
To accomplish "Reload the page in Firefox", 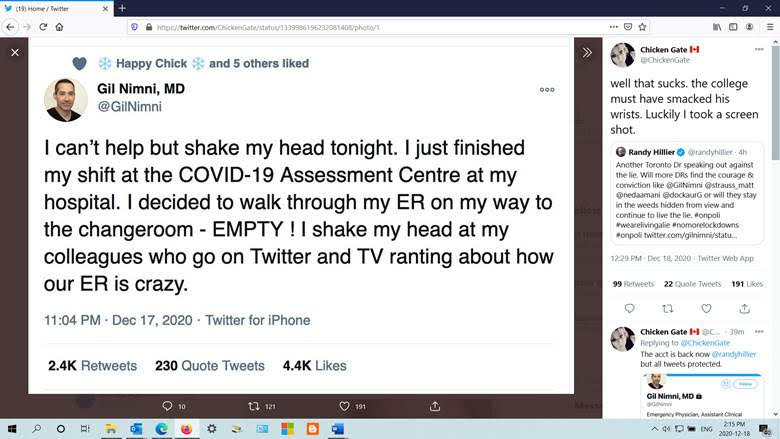I will click(x=44, y=27).
